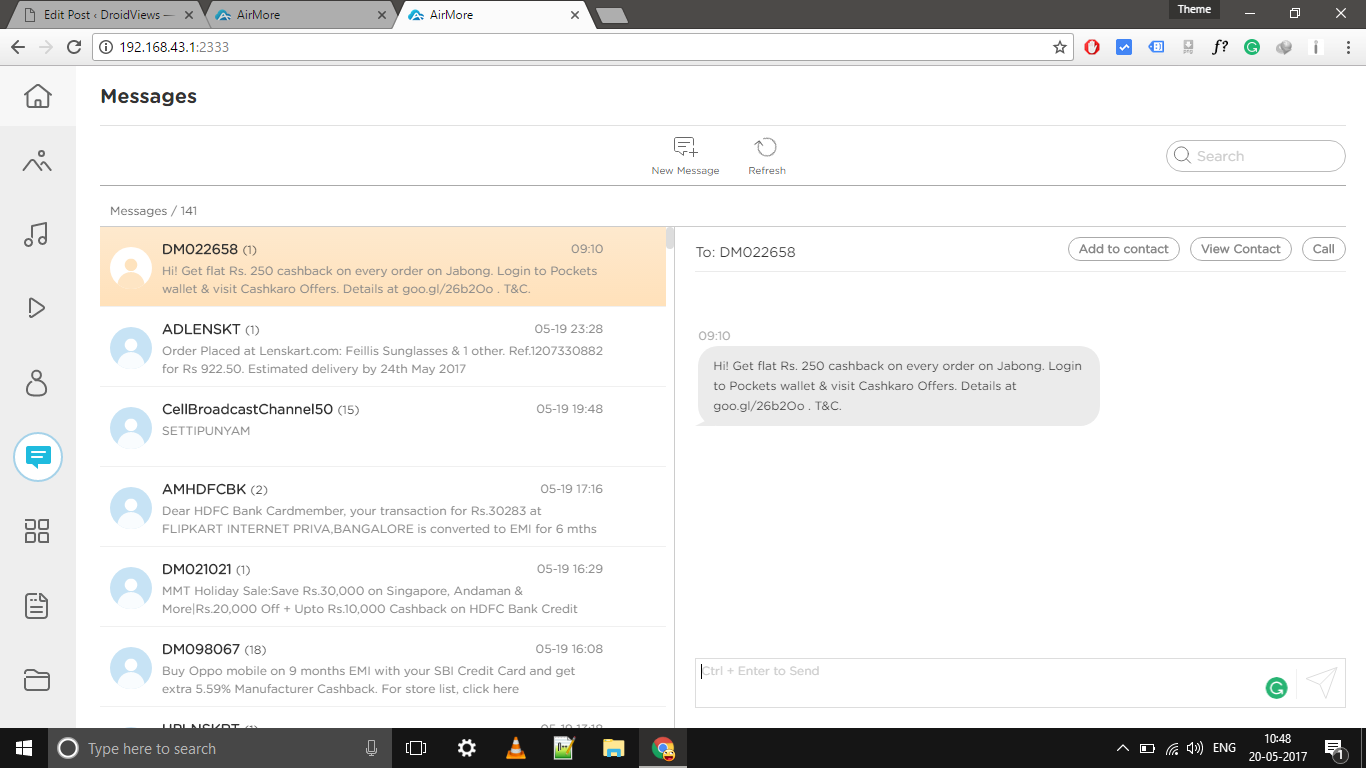Open Task View from the taskbar

[x=416, y=748]
